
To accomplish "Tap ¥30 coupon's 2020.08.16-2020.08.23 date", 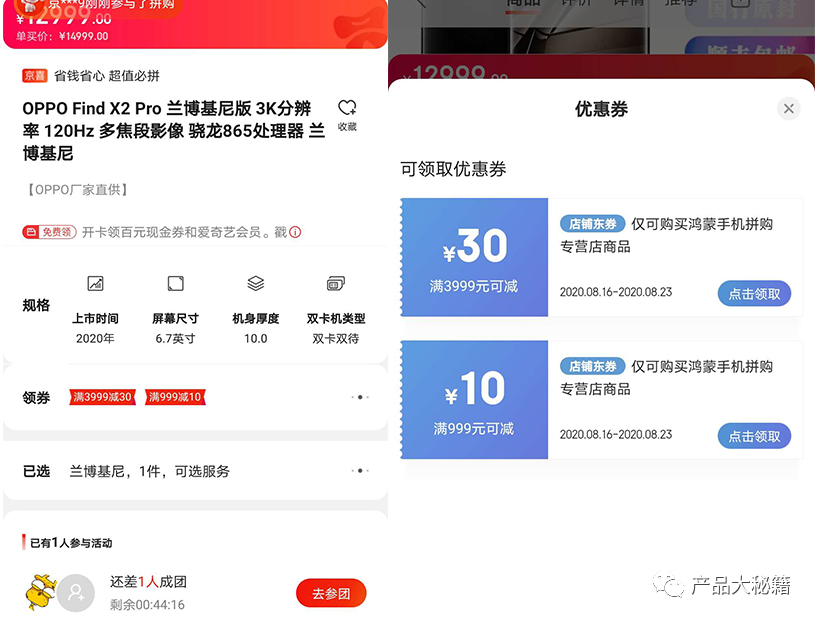I will pos(616,292).
